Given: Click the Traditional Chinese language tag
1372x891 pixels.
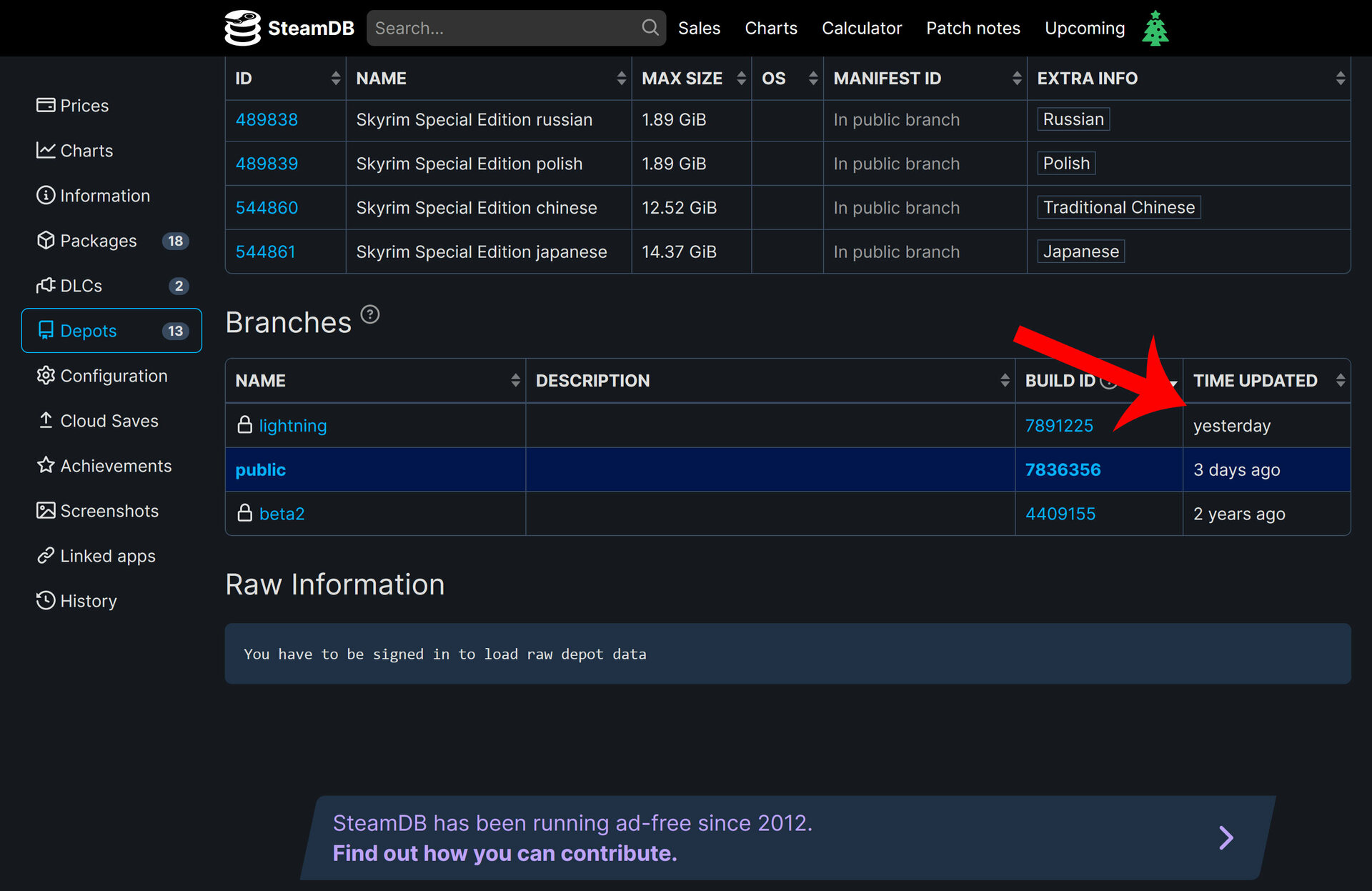Looking at the screenshot, I should [x=1119, y=207].
